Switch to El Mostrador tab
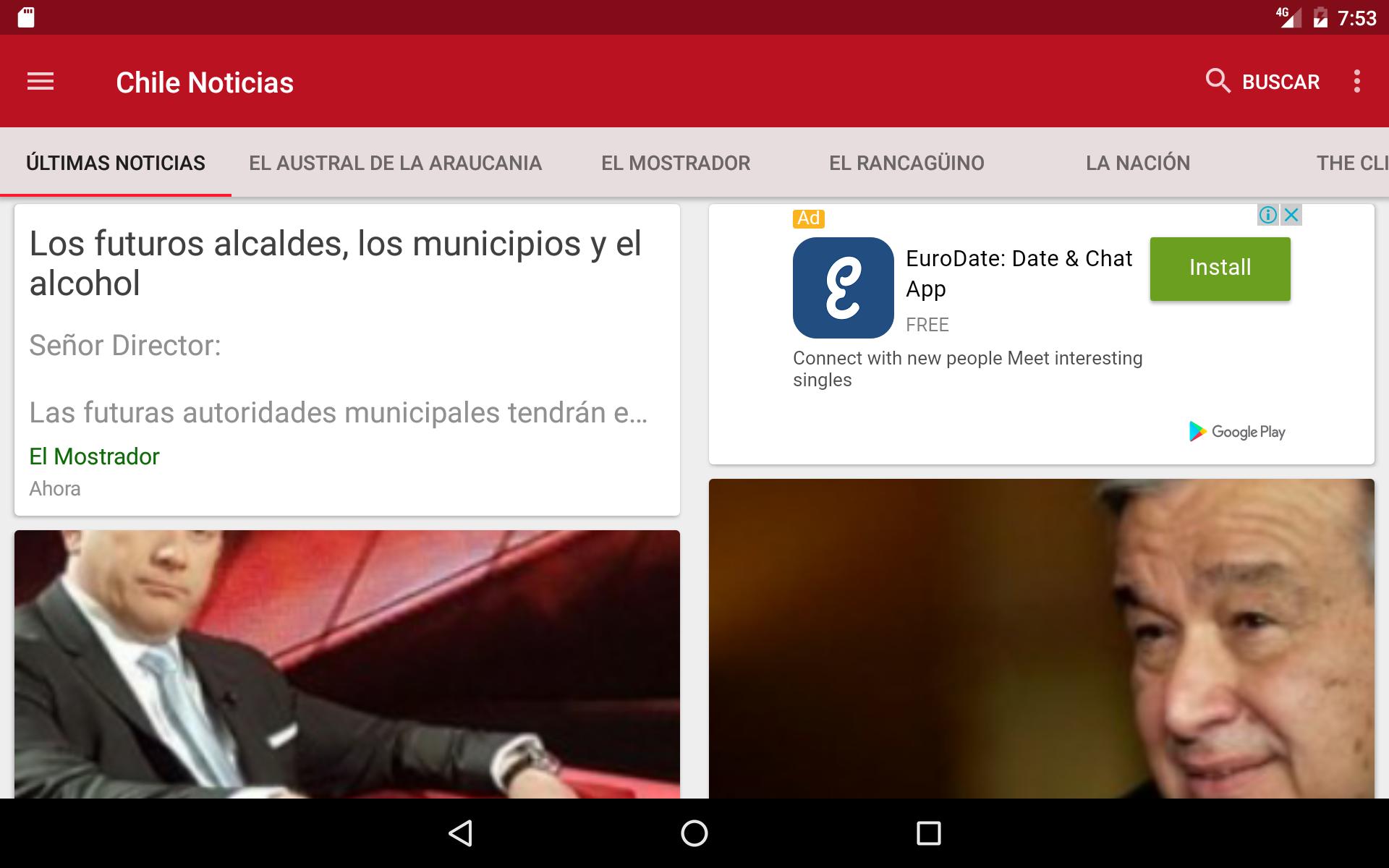1389x868 pixels. click(x=676, y=163)
